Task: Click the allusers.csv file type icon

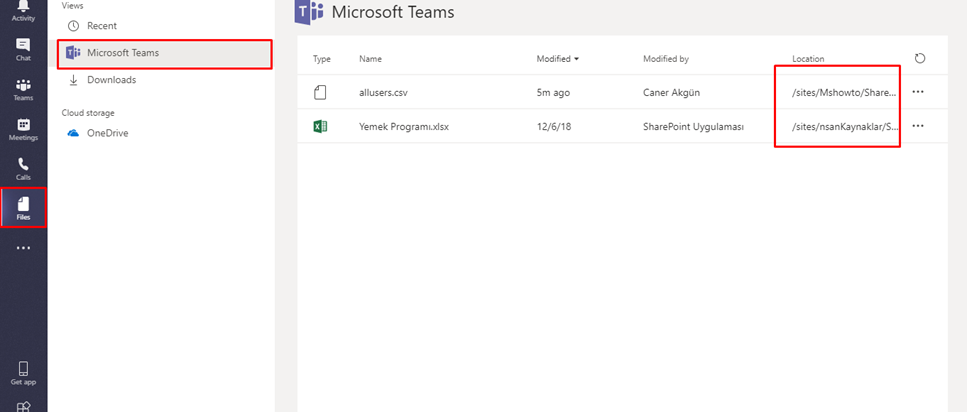Action: click(320, 93)
